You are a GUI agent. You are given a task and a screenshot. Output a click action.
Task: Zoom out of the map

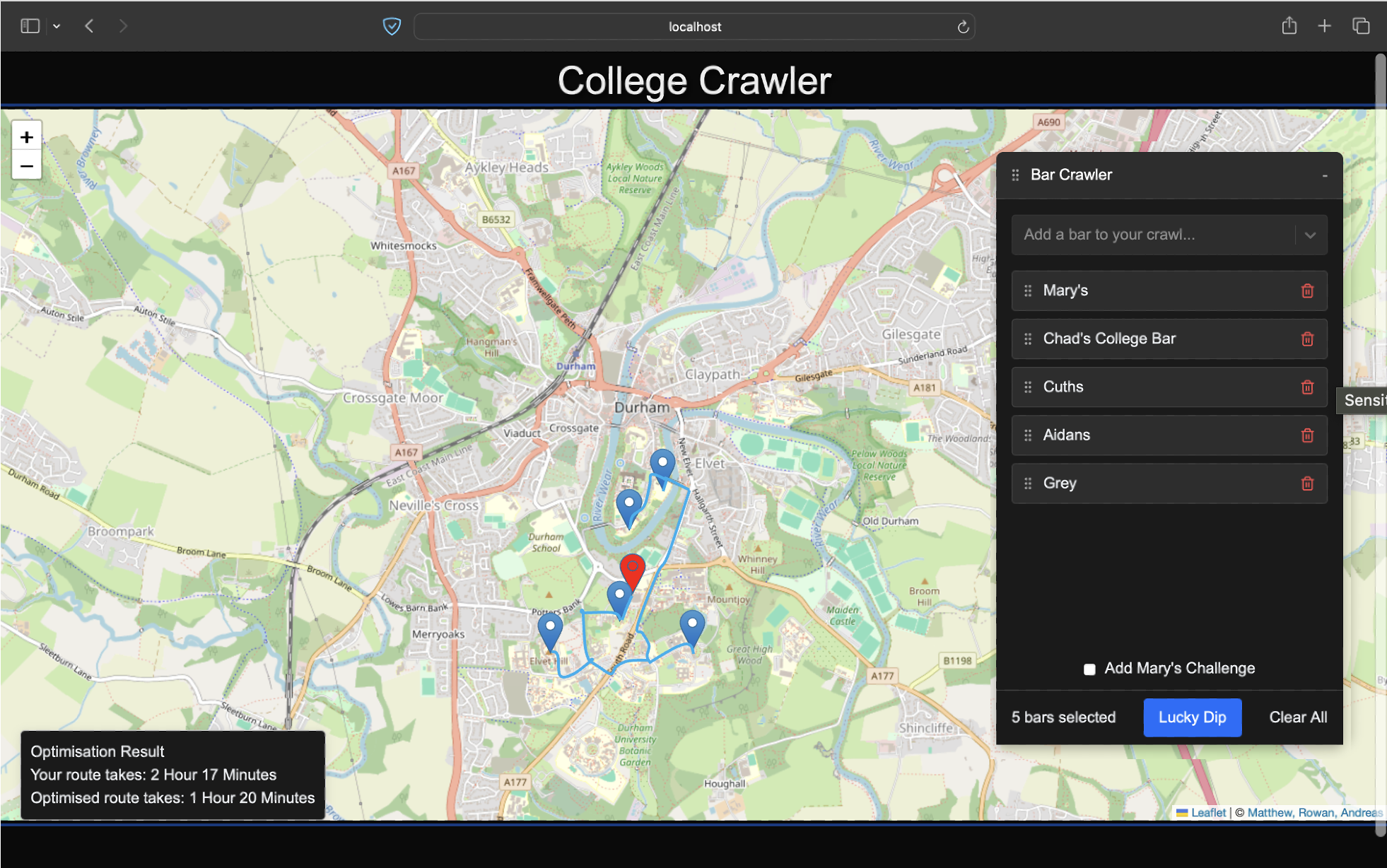point(27,166)
